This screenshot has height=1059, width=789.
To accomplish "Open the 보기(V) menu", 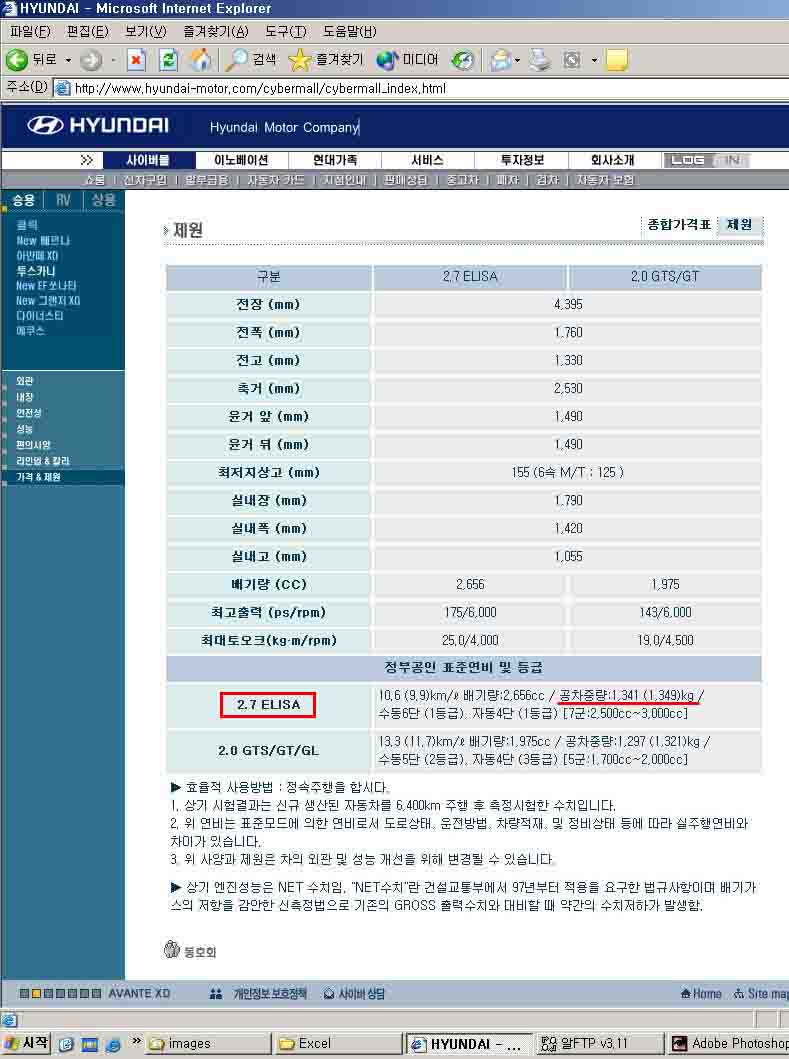I will point(146,32).
